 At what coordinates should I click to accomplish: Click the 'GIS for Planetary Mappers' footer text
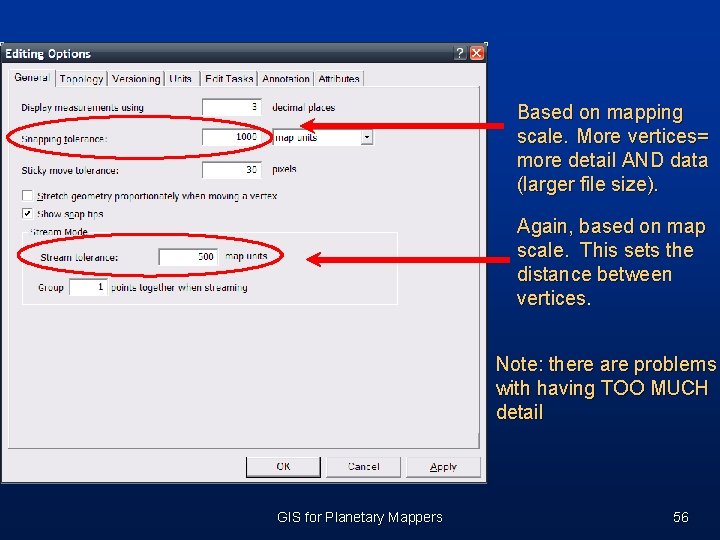tap(360, 517)
